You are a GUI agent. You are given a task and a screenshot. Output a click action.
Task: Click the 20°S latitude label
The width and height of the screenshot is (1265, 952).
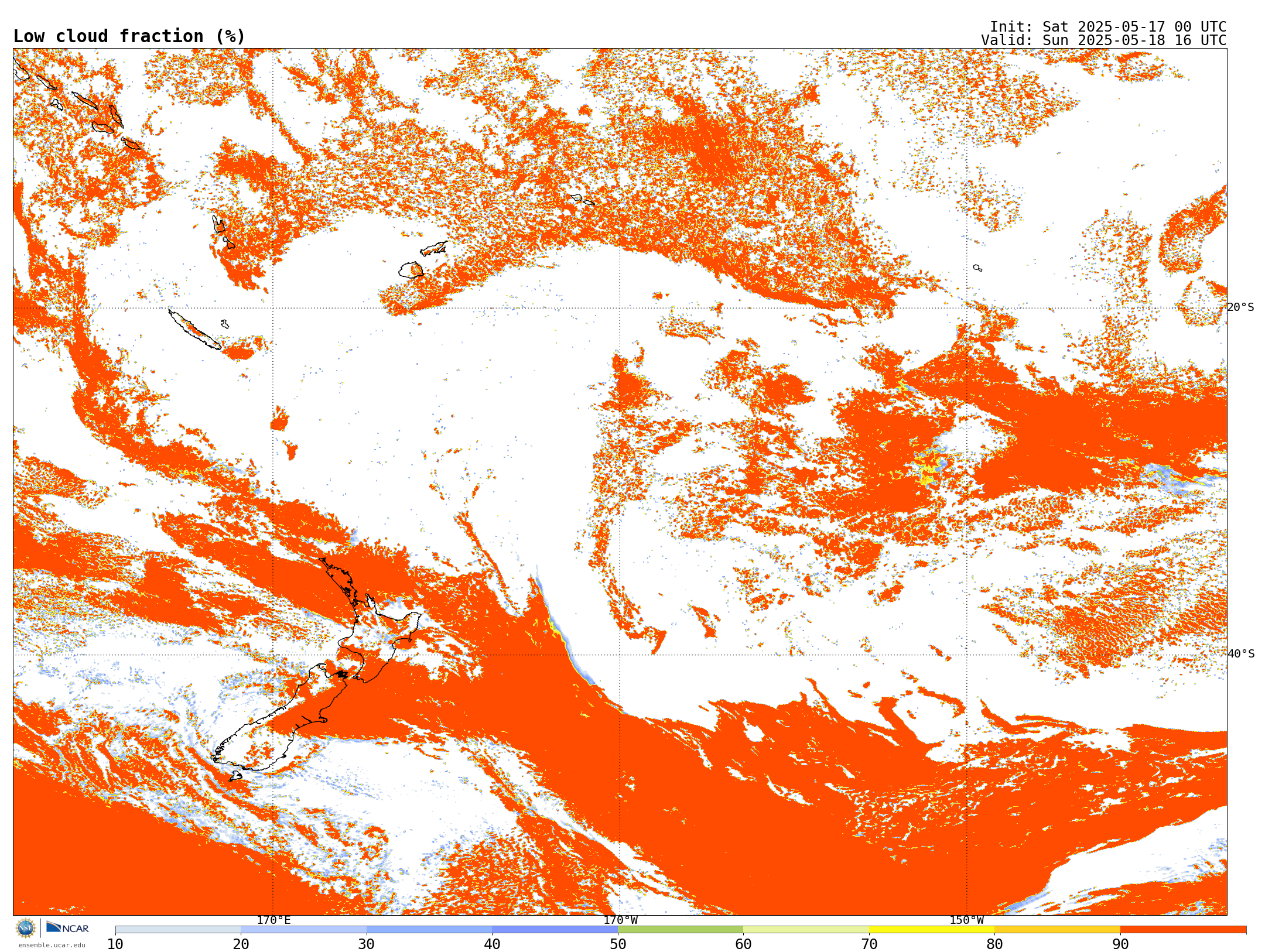pyautogui.click(x=1240, y=307)
